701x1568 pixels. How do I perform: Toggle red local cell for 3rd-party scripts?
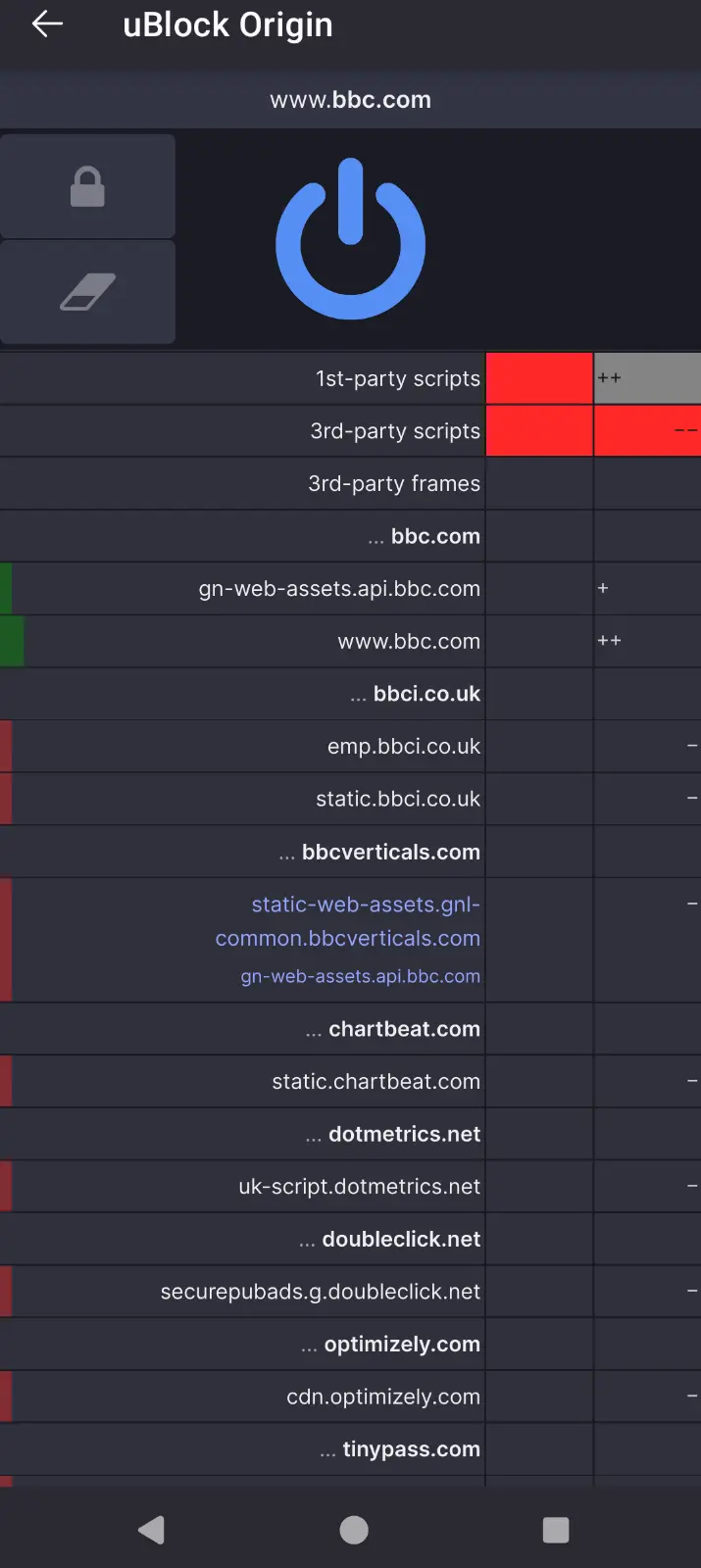pos(647,431)
